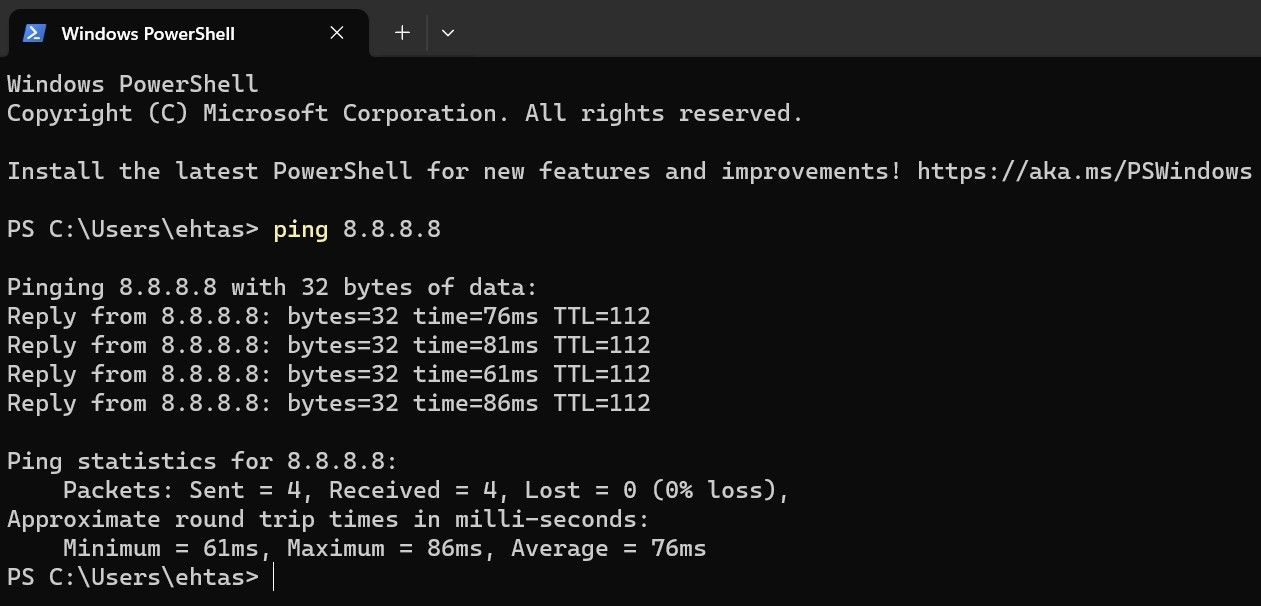Open the https://aka.ms/PSWindows link
This screenshot has width=1261, height=606.
click(1083, 171)
